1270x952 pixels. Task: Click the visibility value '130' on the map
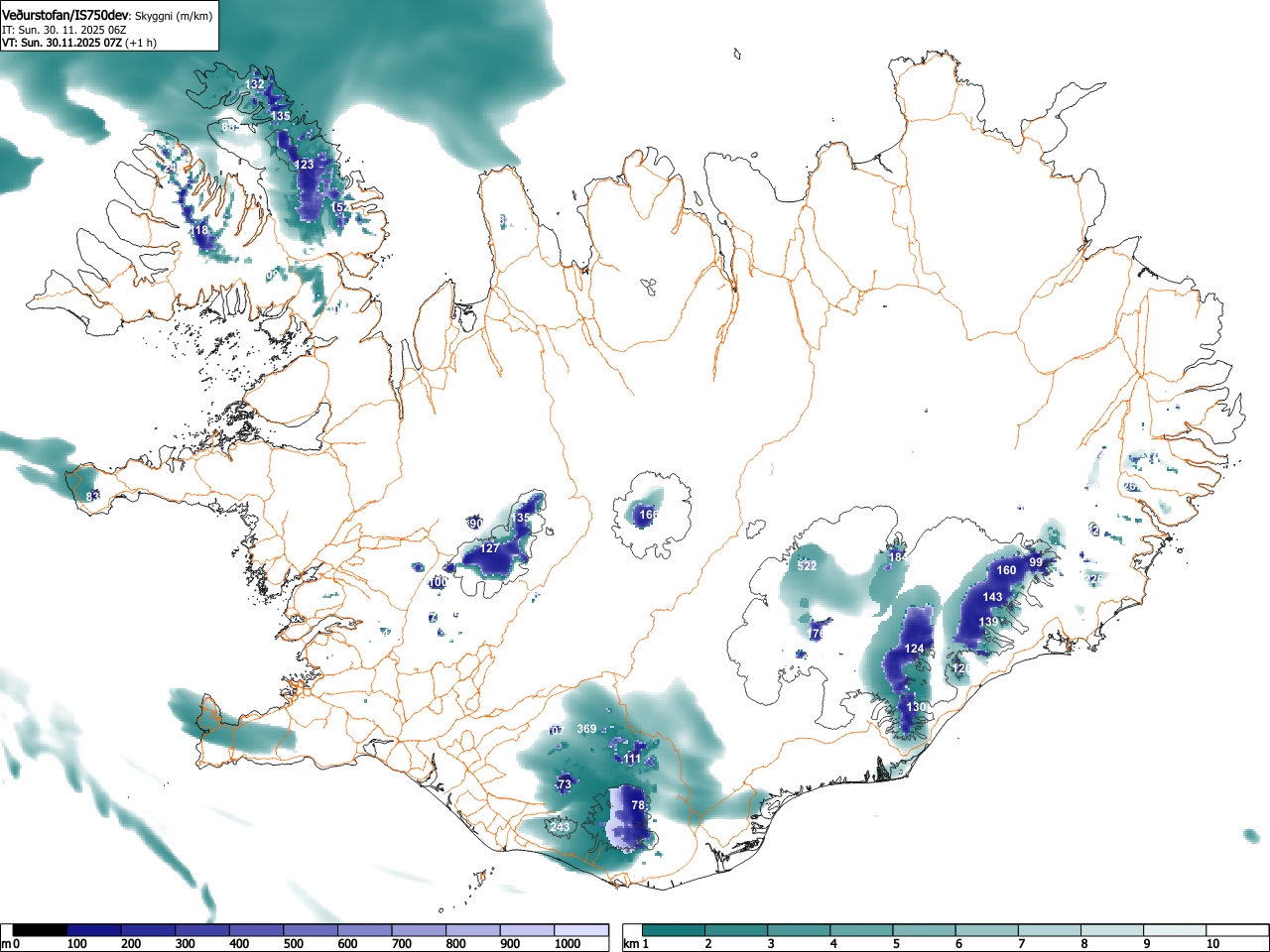point(916,707)
